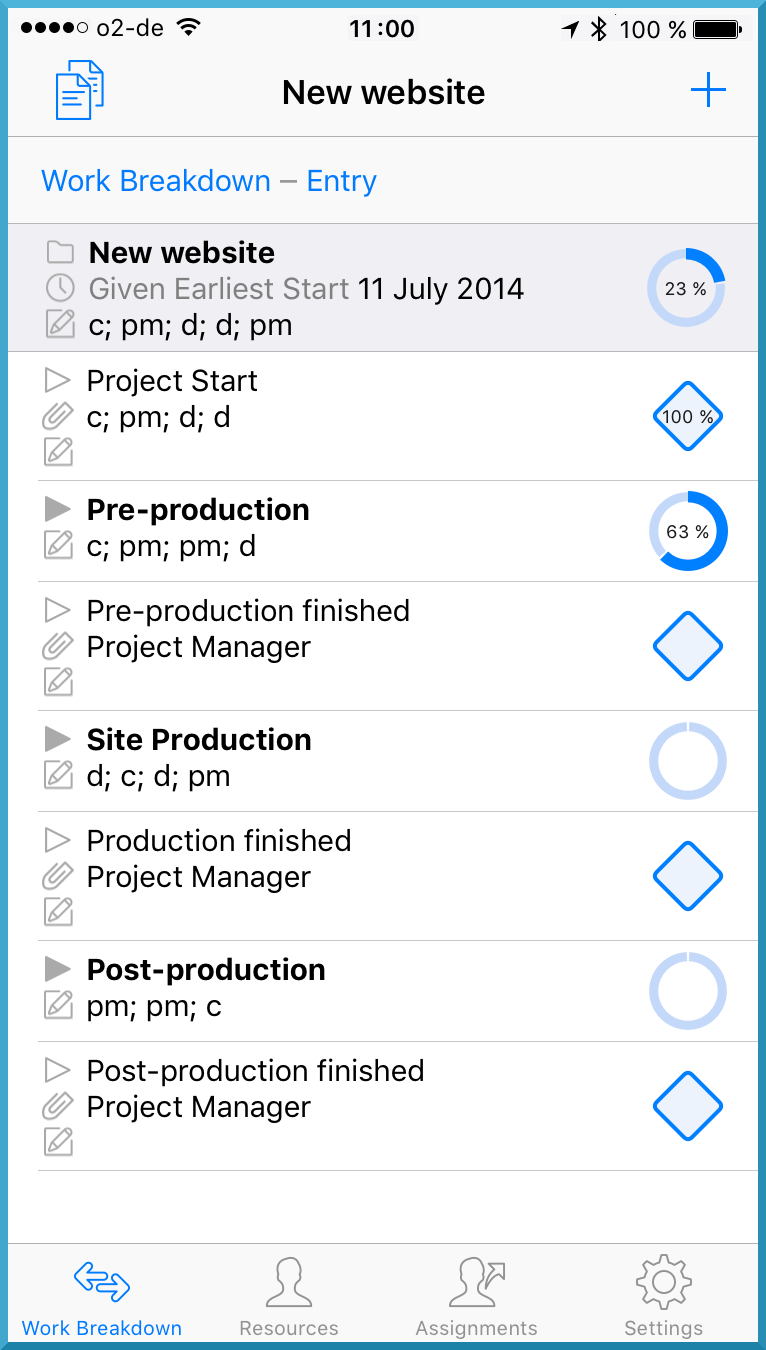766x1350 pixels.
Task: Click the triangle beside Pre-production finished
Action: [x=58, y=610]
